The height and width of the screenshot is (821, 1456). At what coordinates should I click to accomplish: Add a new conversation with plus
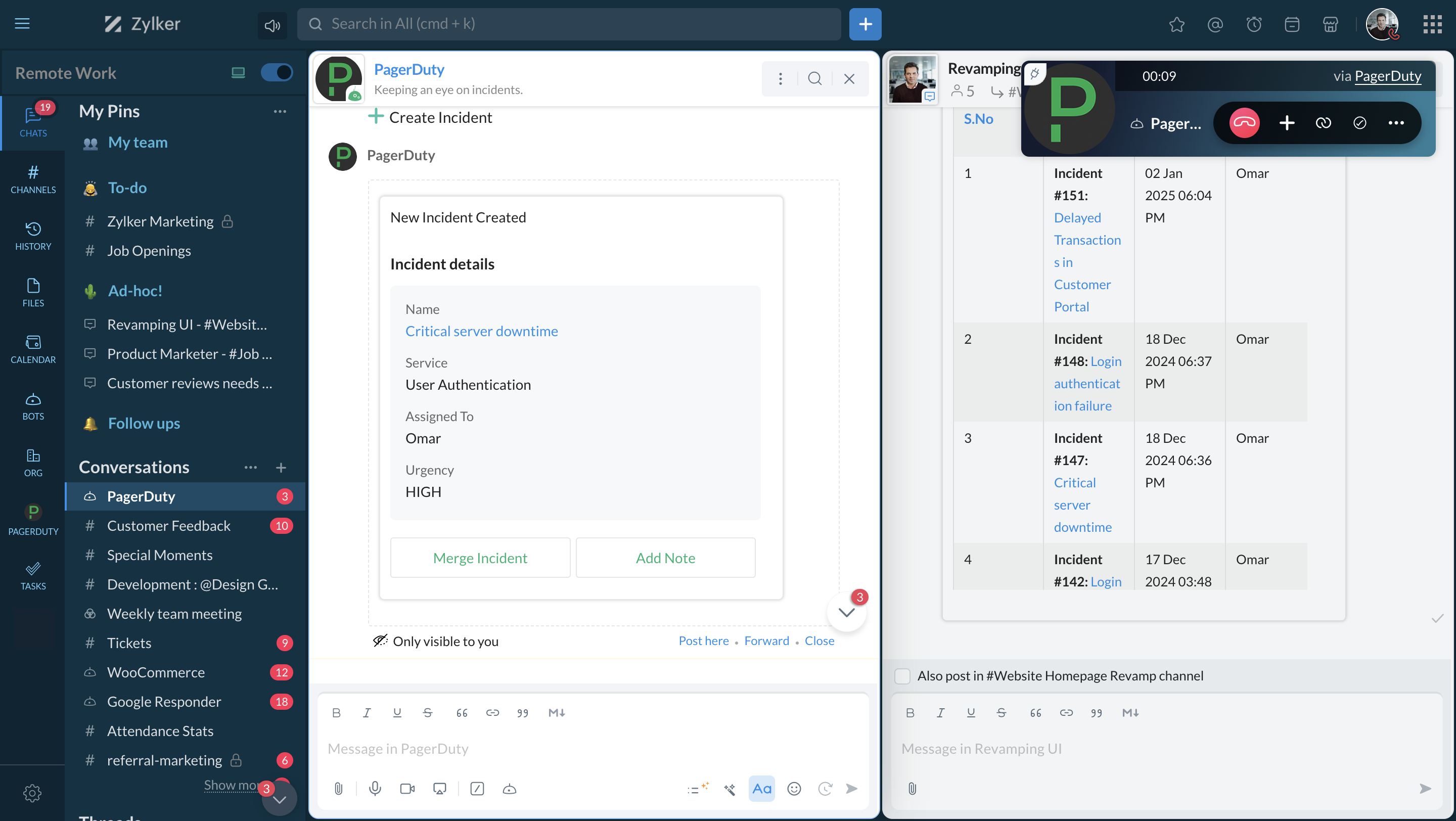[x=281, y=467]
